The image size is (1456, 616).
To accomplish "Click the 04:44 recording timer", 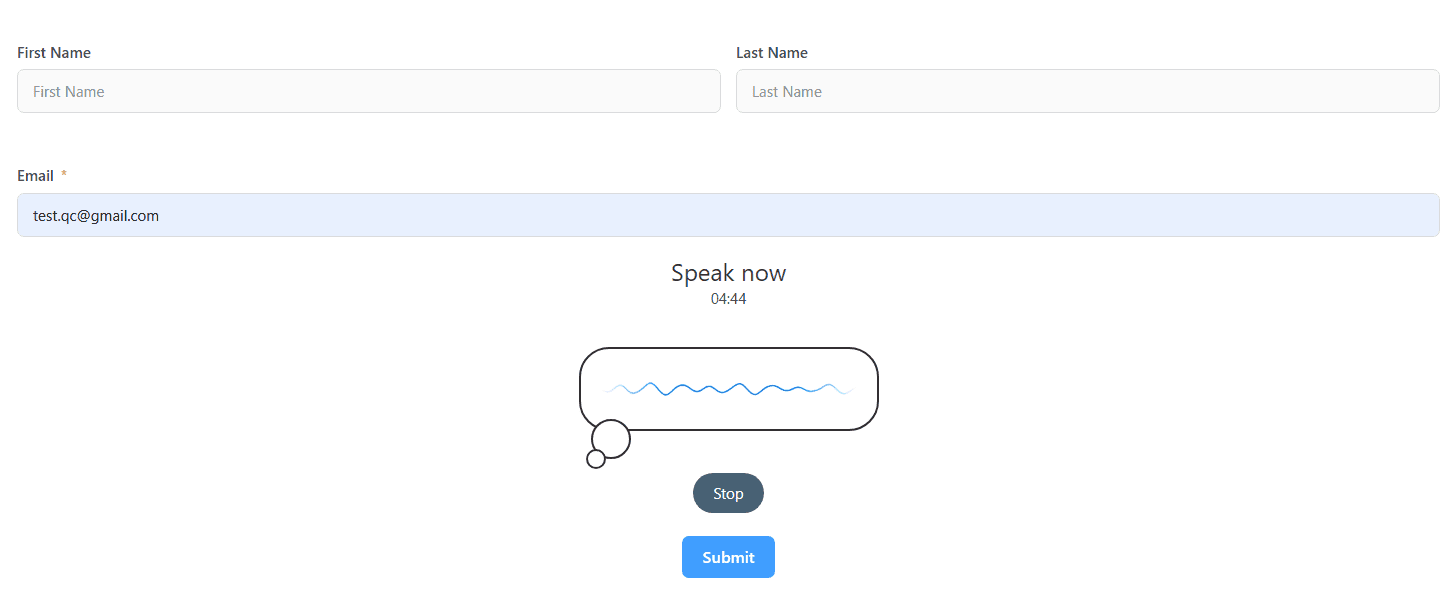I will (729, 299).
